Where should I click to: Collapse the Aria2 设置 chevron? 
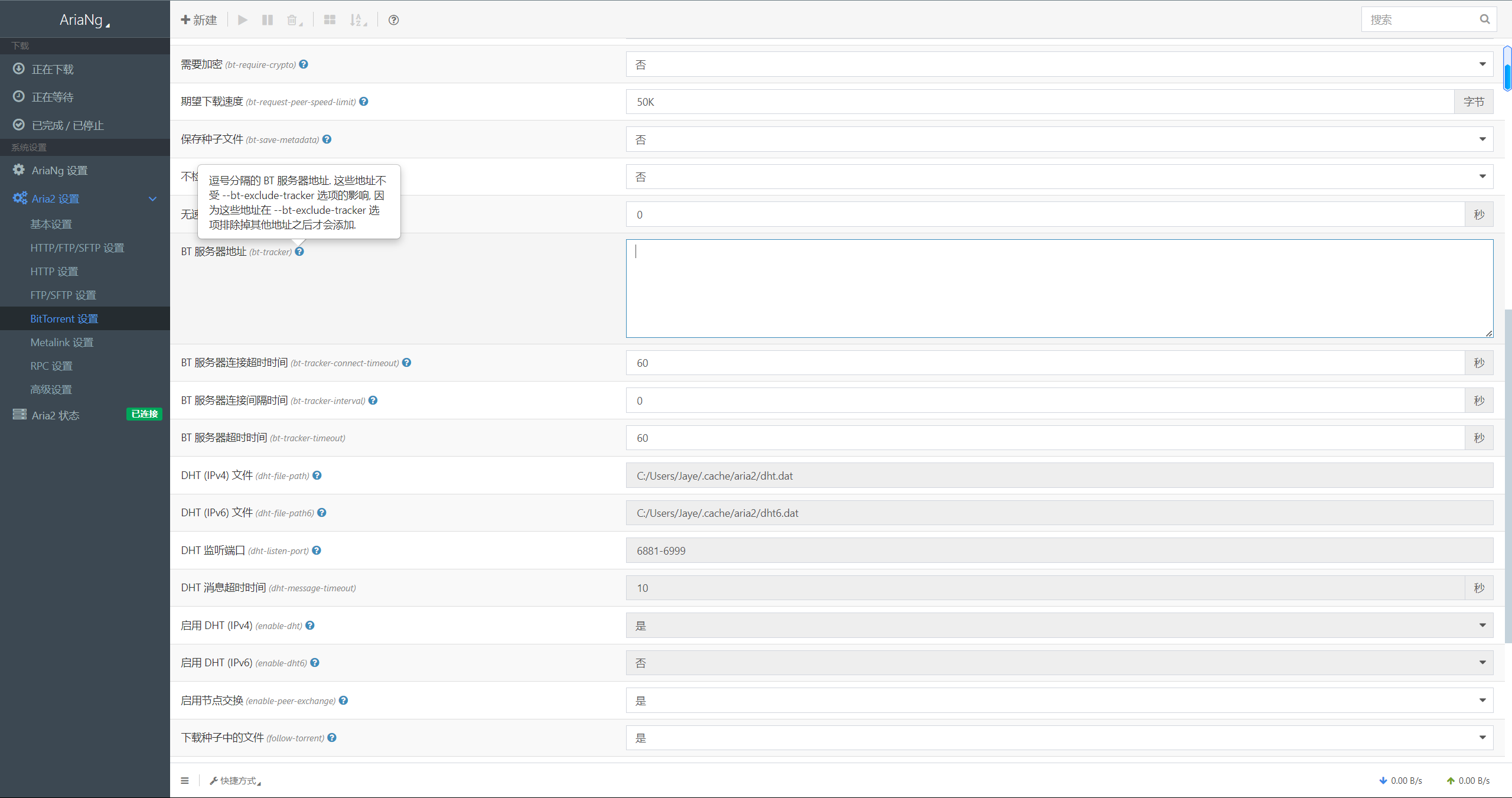153,199
